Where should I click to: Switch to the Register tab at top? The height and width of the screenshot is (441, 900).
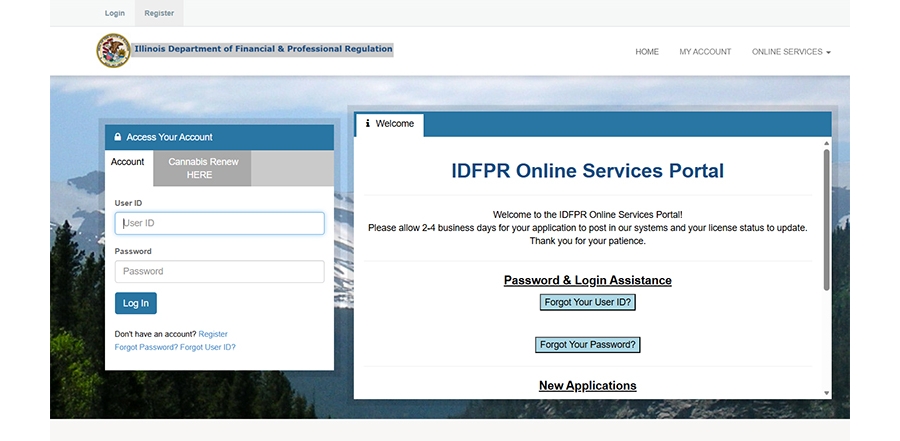point(159,14)
